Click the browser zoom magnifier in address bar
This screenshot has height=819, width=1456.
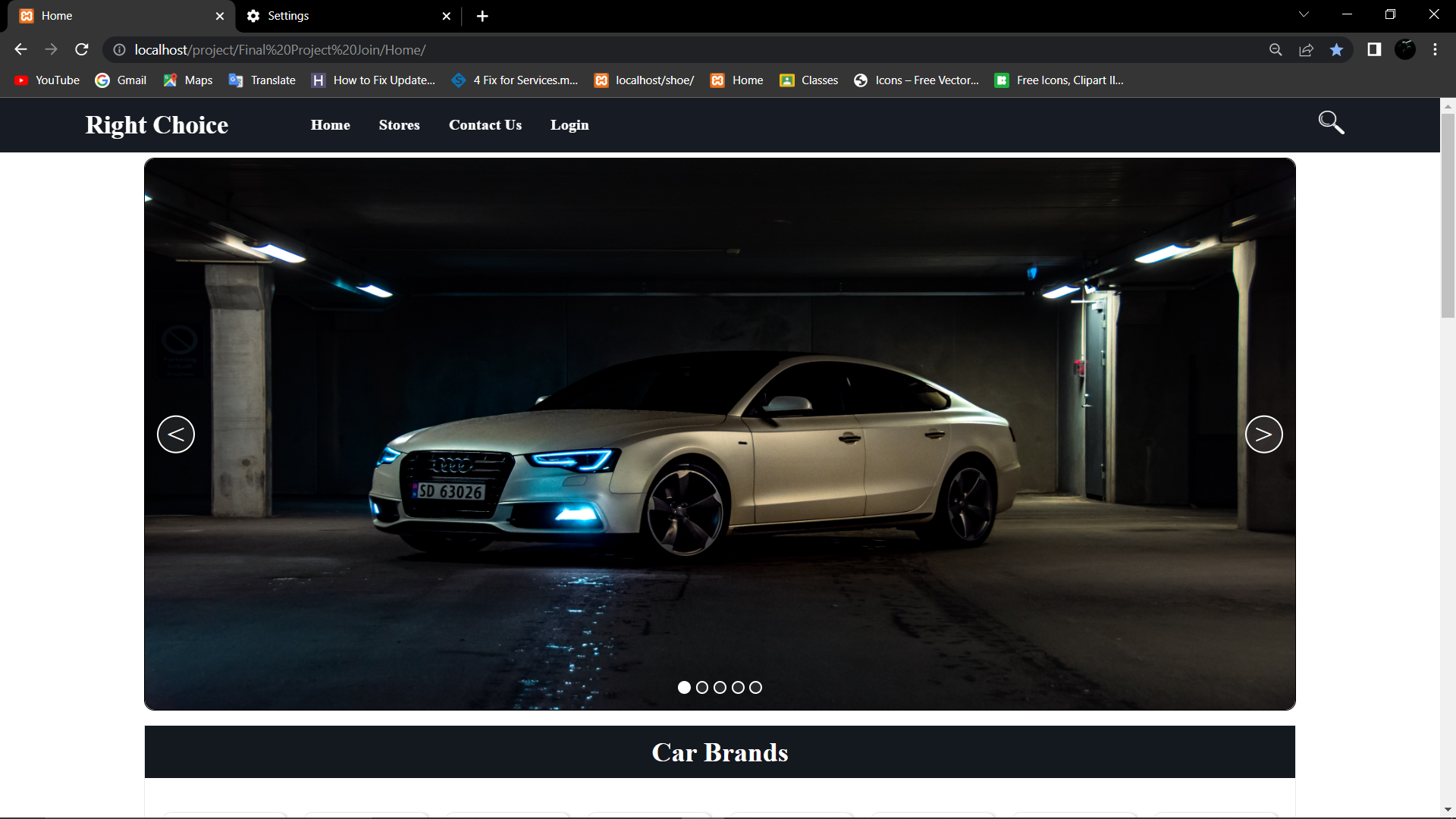(1276, 49)
